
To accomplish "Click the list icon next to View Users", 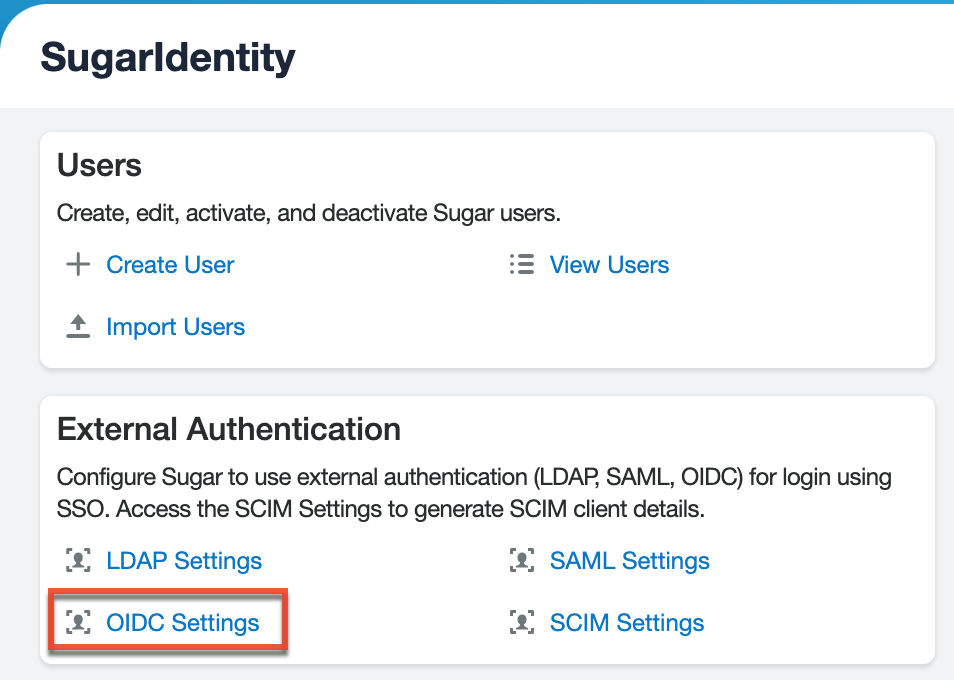I will point(521,264).
